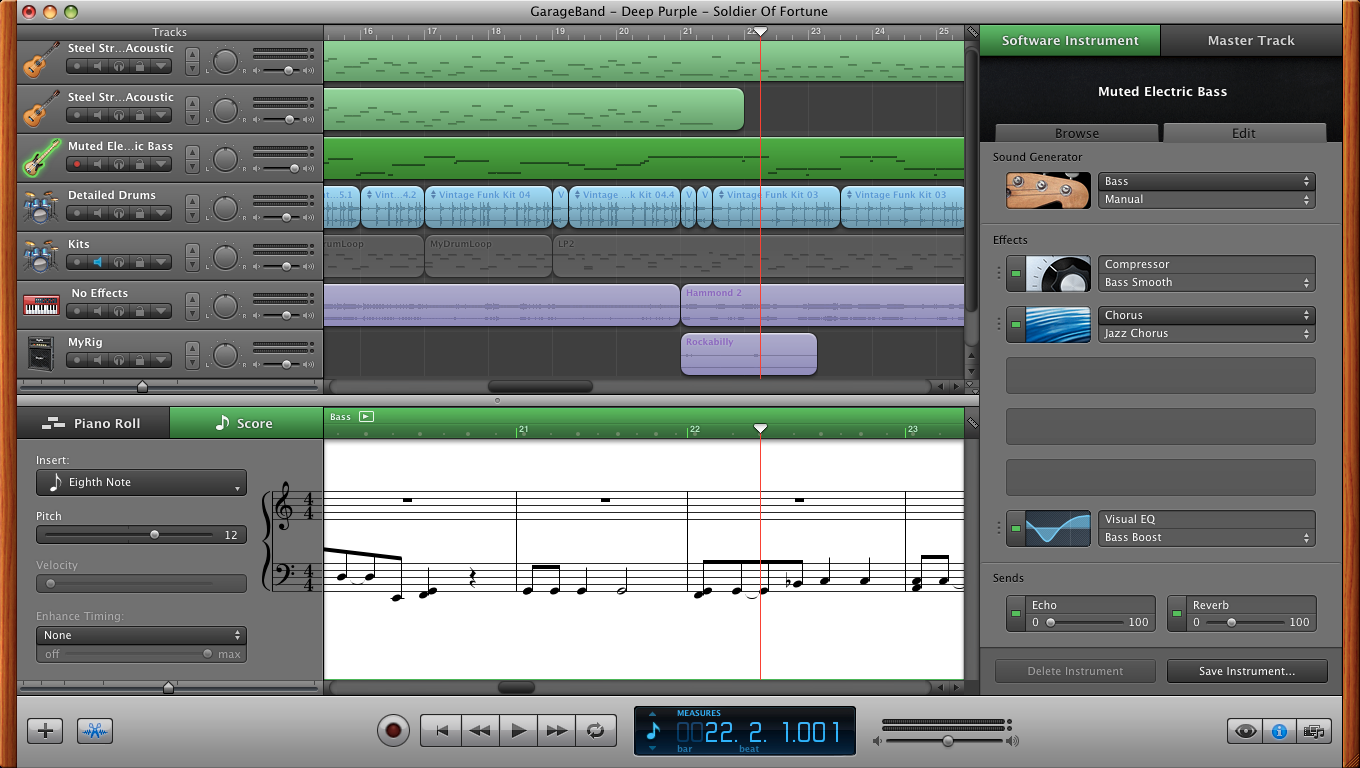Enable recording on the MyRig track
Image resolution: width=1360 pixels, height=768 pixels.
coord(76,360)
